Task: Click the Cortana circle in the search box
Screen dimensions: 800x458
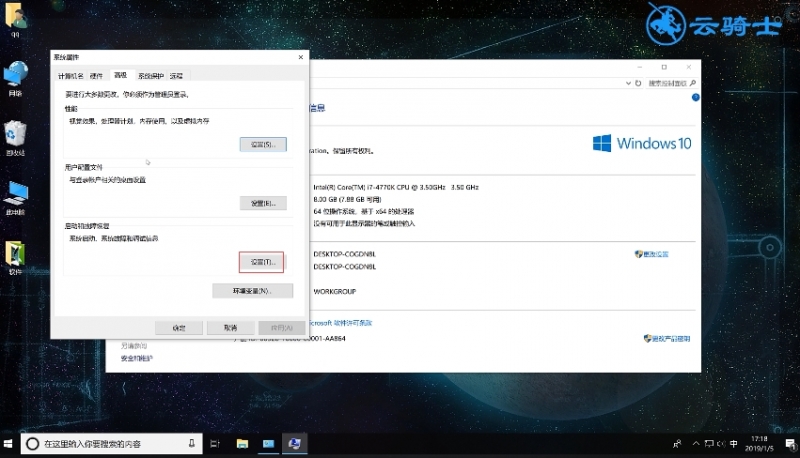Action: coord(32,444)
